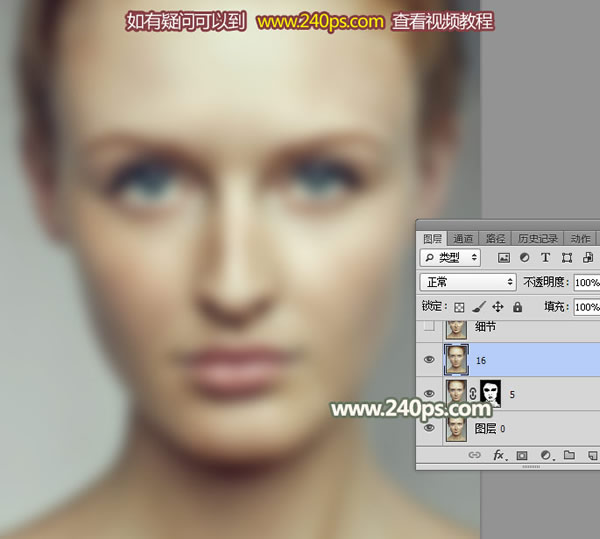
Task: Click the 填充 fill value field
Action: tap(587, 307)
